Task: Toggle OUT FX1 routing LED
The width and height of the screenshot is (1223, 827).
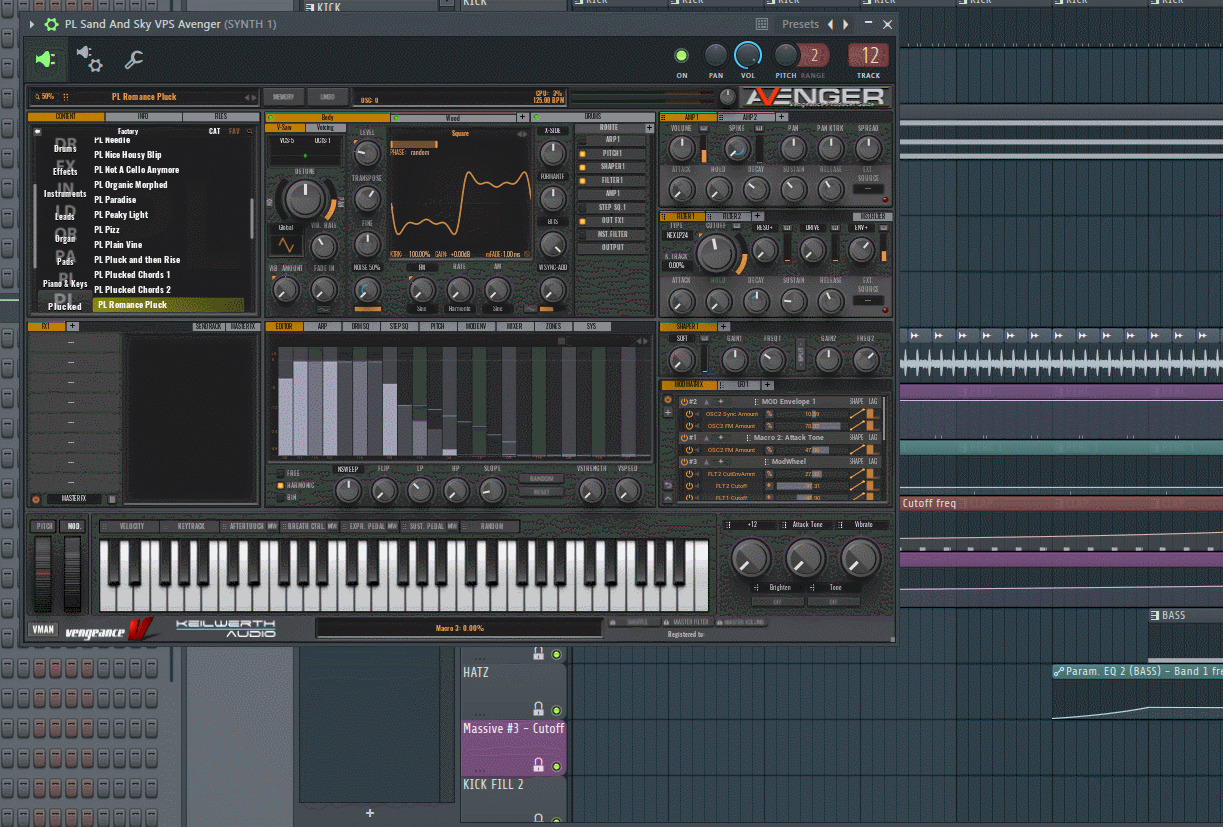Action: [582, 220]
